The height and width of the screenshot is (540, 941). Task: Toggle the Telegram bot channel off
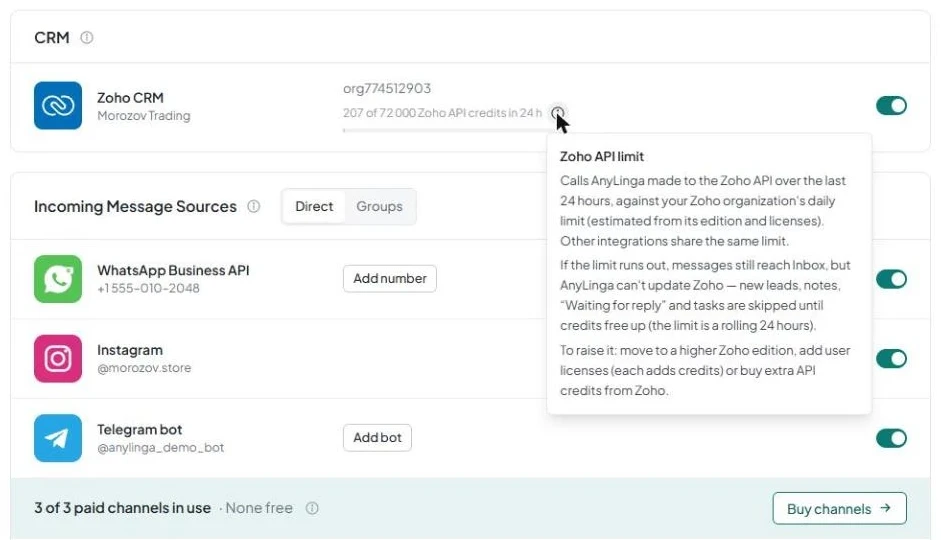tap(891, 438)
